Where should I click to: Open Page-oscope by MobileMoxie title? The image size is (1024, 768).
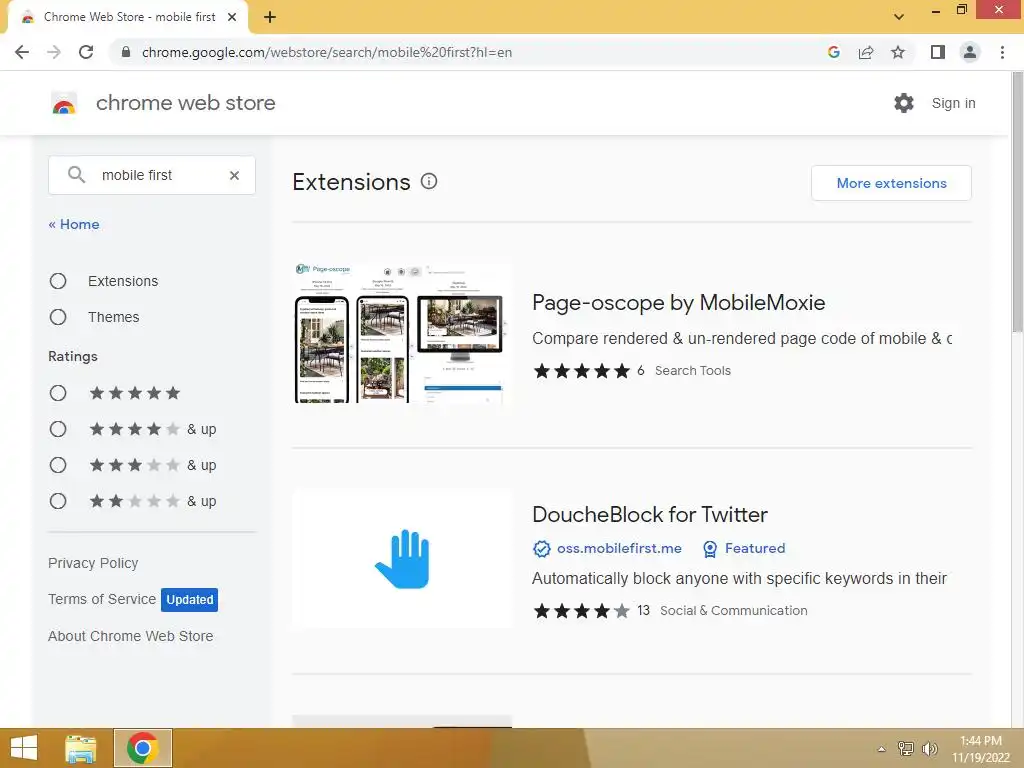click(x=679, y=302)
